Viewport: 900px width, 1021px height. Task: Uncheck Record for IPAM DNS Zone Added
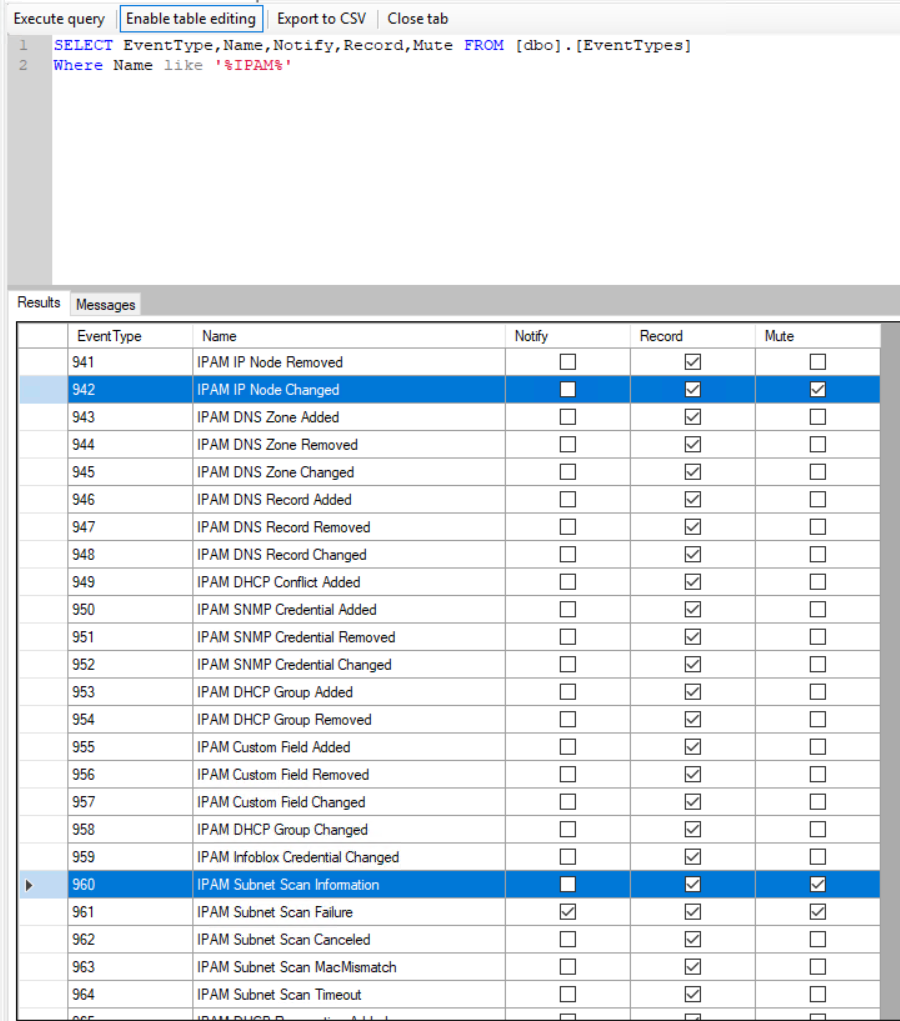693,417
